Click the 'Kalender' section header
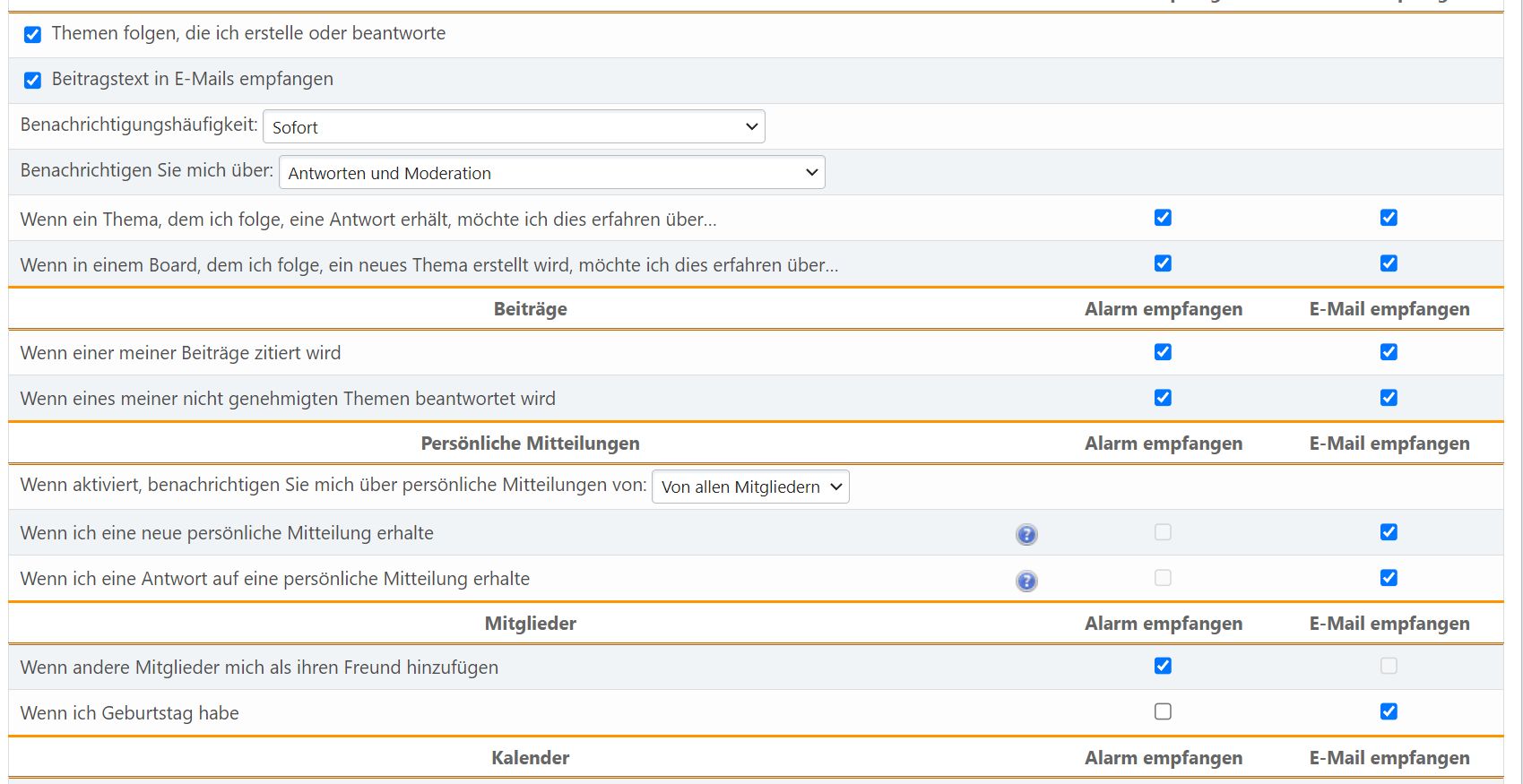1523x784 pixels. [531, 758]
